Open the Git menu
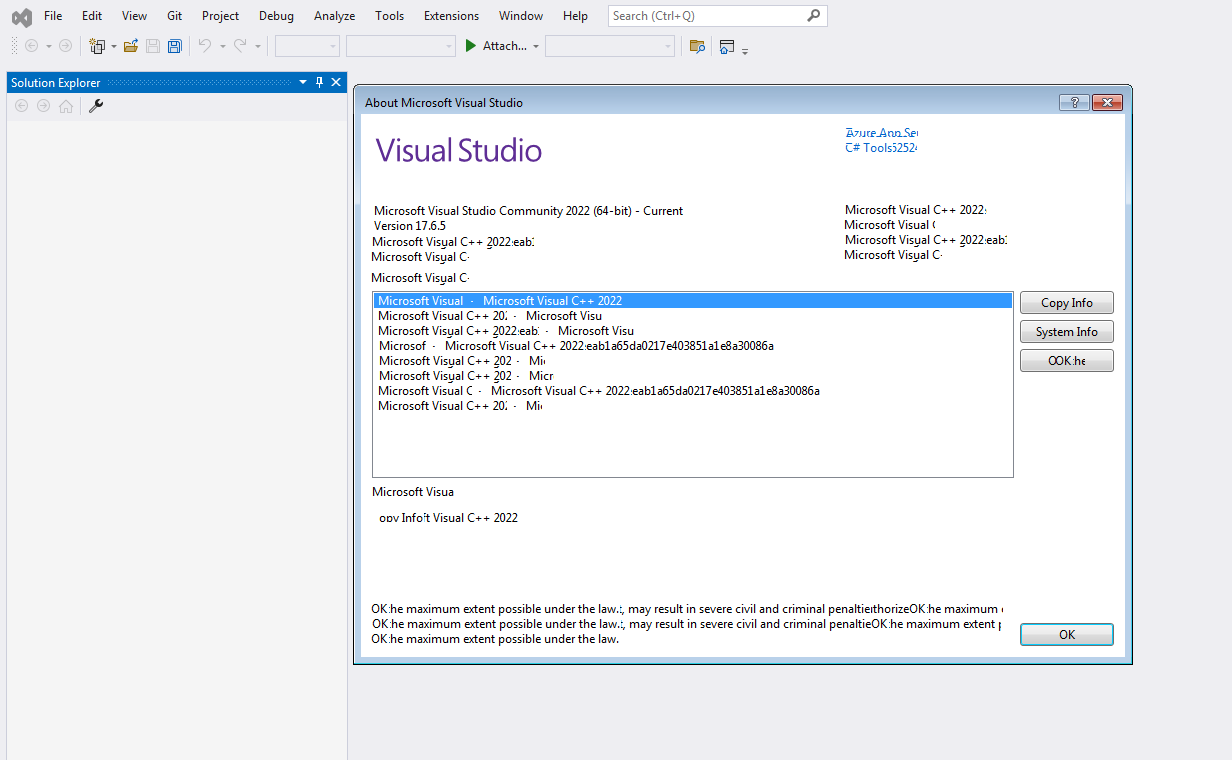 (x=174, y=16)
